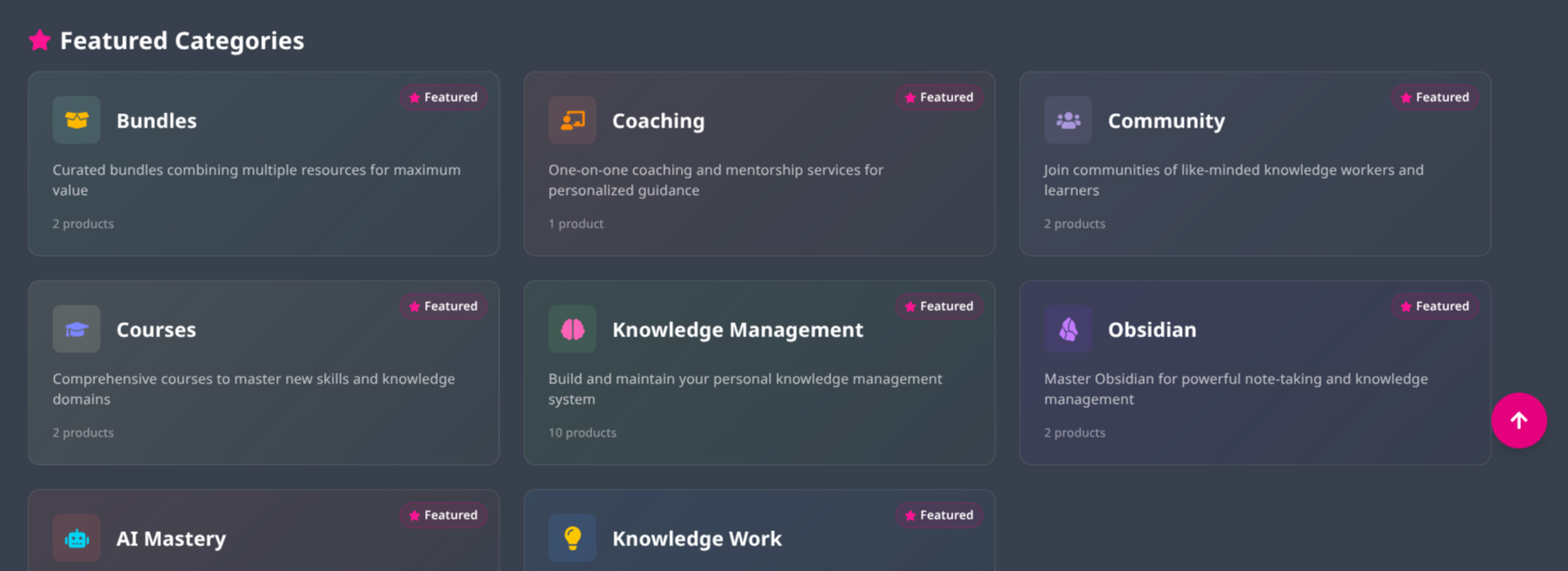This screenshot has width=1568, height=571.
Task: Click the pink star beside Featured Categories
Action: click(40, 40)
